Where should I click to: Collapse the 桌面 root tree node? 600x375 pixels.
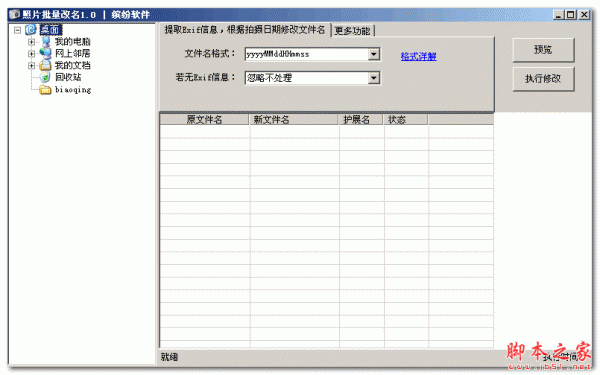[17, 30]
